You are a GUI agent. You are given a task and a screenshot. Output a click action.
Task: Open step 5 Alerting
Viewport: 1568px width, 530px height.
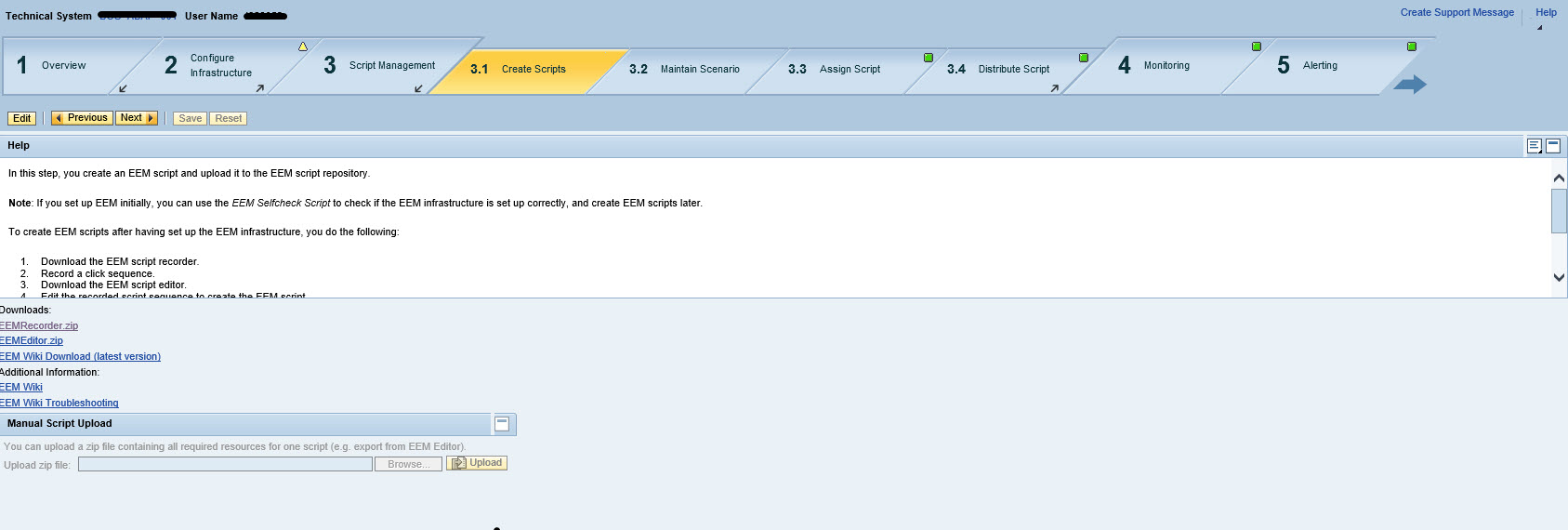(x=1320, y=65)
